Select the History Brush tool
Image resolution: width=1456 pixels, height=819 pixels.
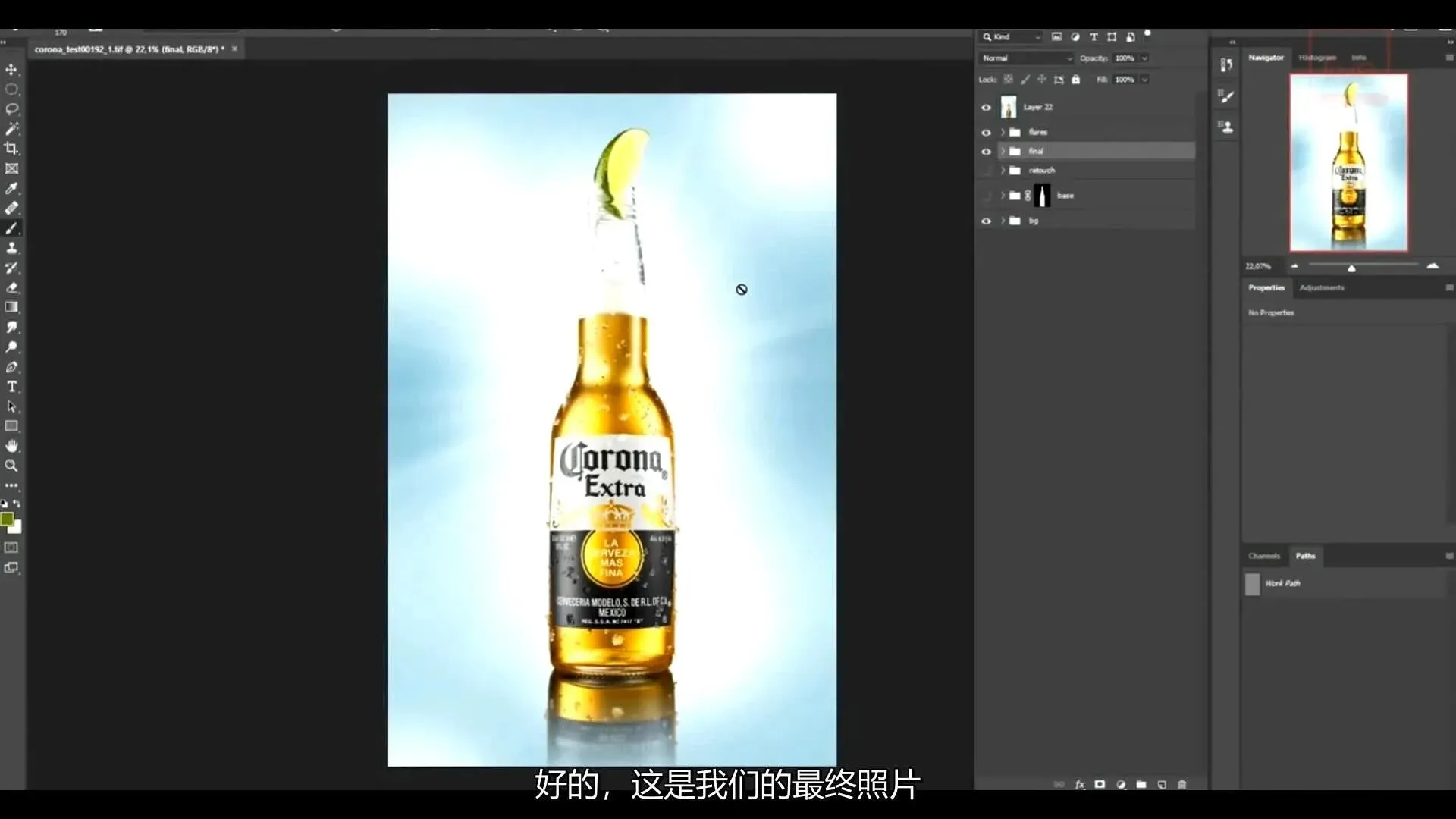11,268
